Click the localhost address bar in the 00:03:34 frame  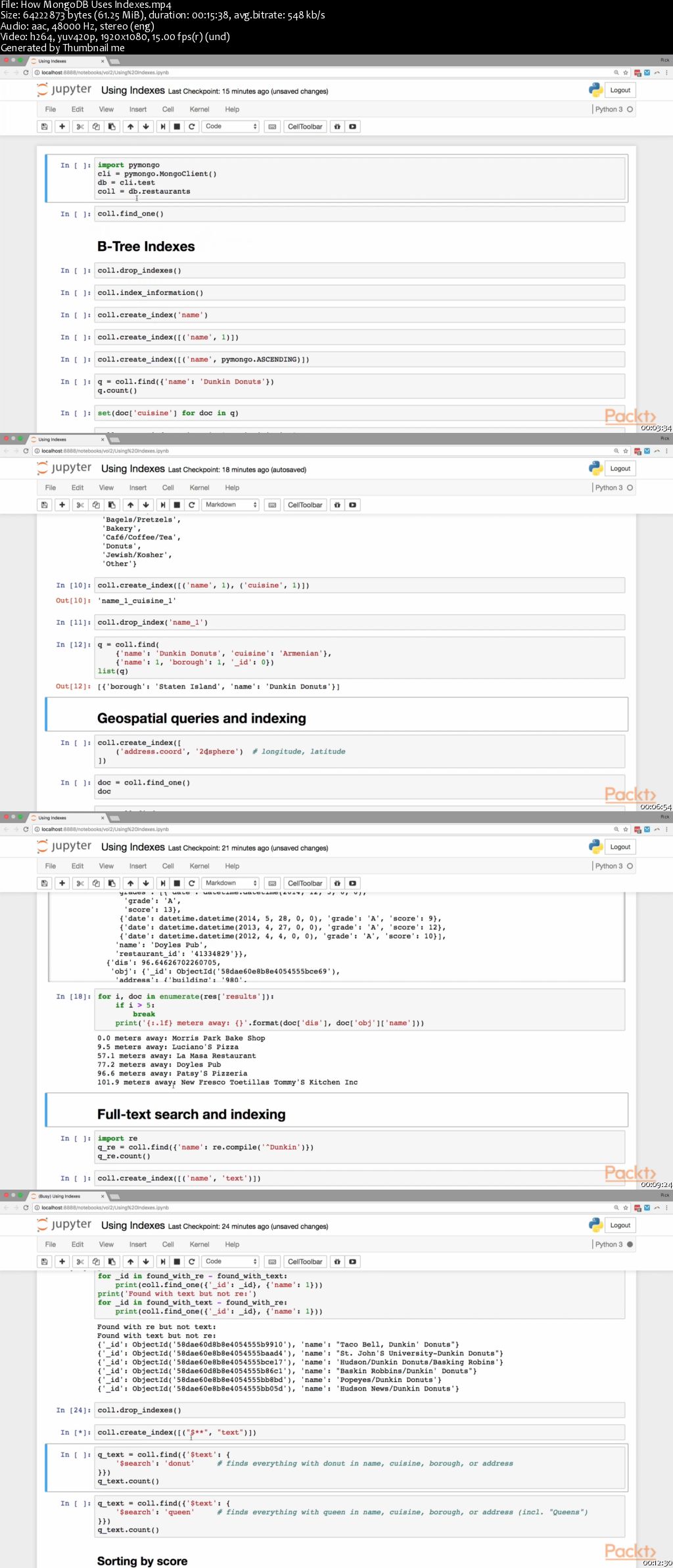coord(322,73)
